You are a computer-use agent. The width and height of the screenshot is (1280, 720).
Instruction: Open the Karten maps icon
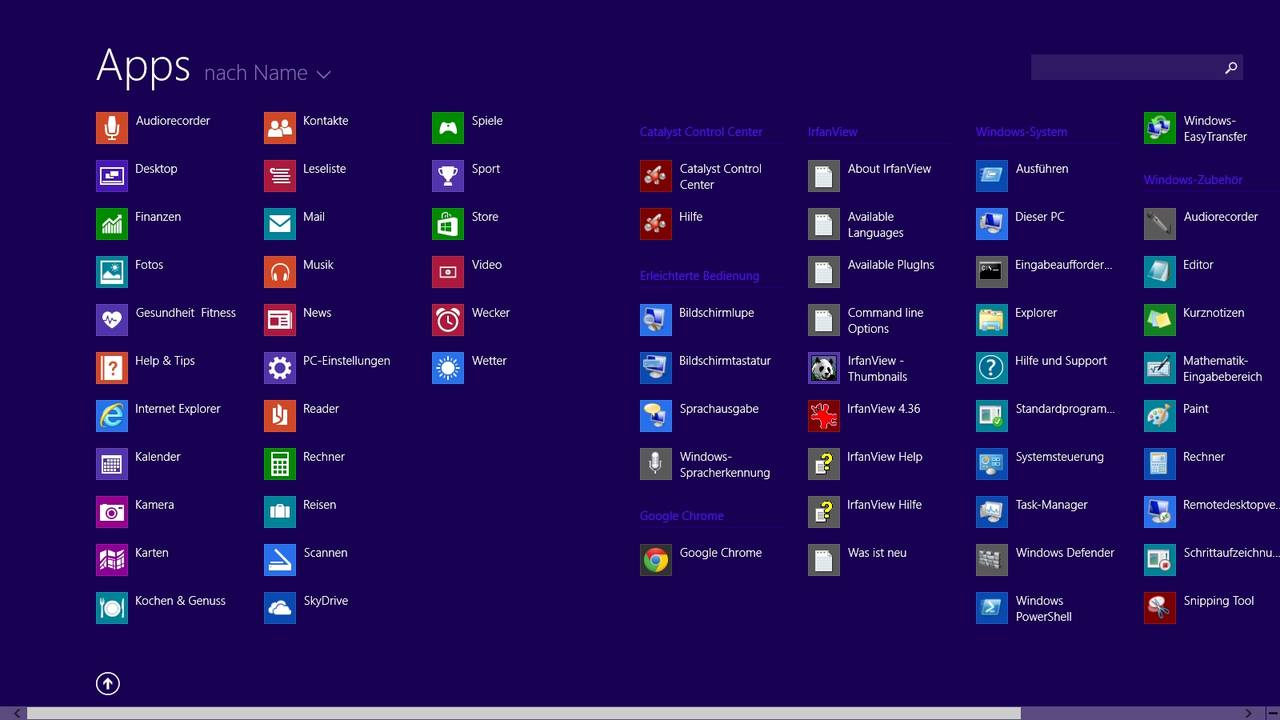112,560
